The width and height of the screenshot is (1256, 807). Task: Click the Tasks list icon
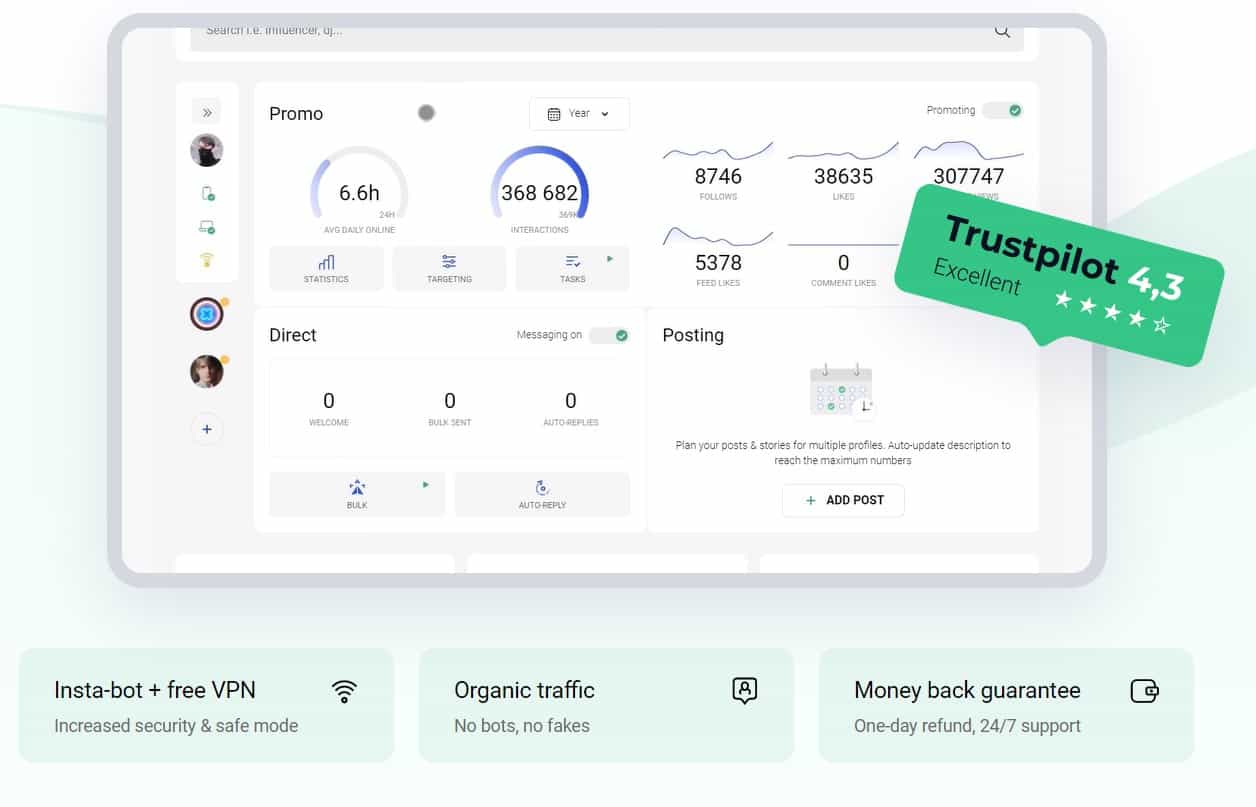click(x=572, y=261)
